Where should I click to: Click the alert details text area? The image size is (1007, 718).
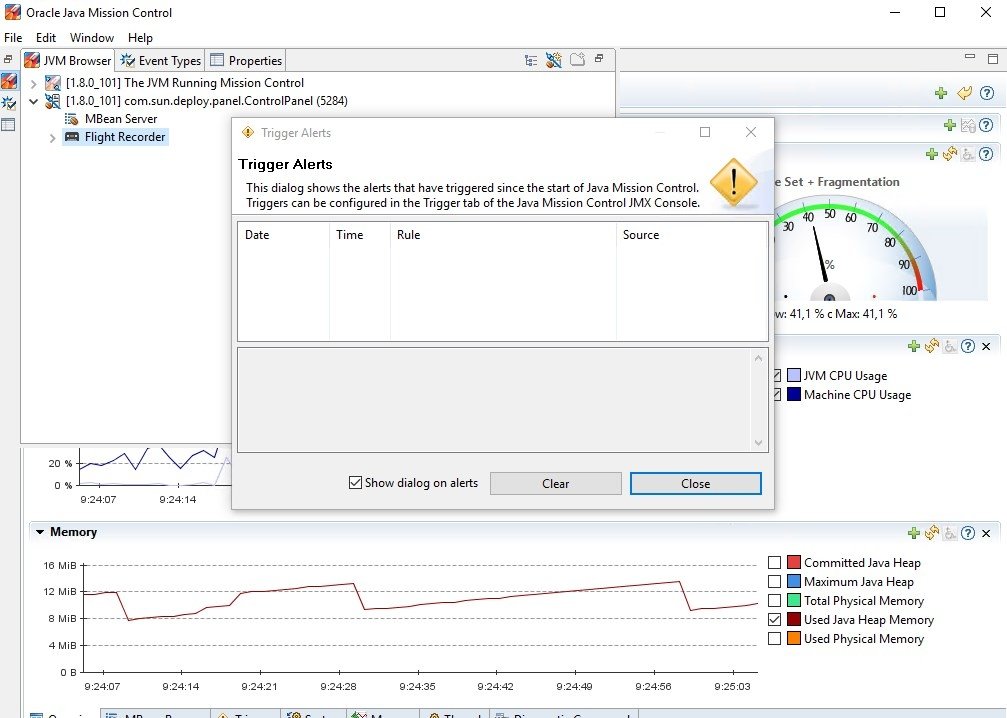pos(495,400)
